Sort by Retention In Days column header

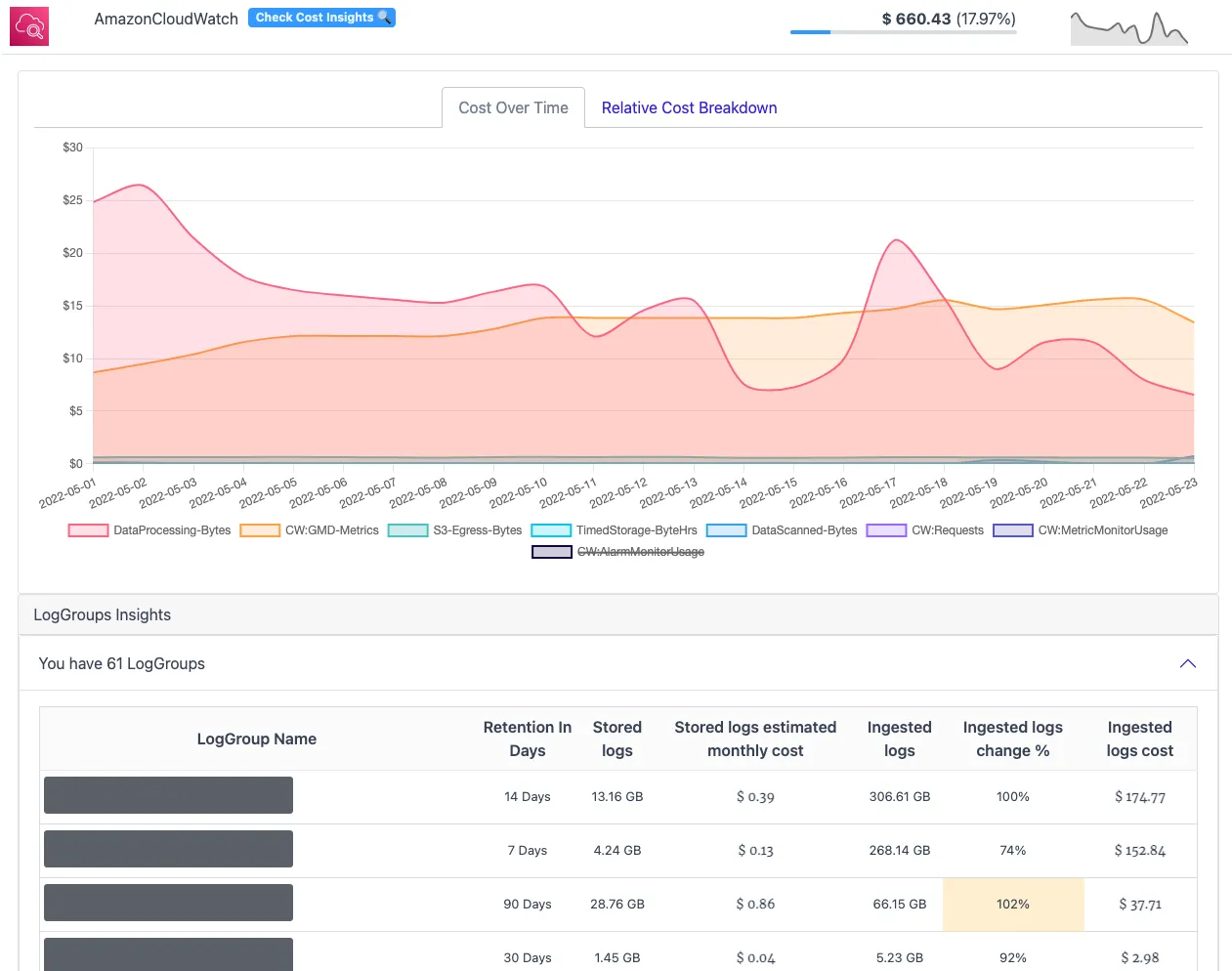click(x=528, y=739)
